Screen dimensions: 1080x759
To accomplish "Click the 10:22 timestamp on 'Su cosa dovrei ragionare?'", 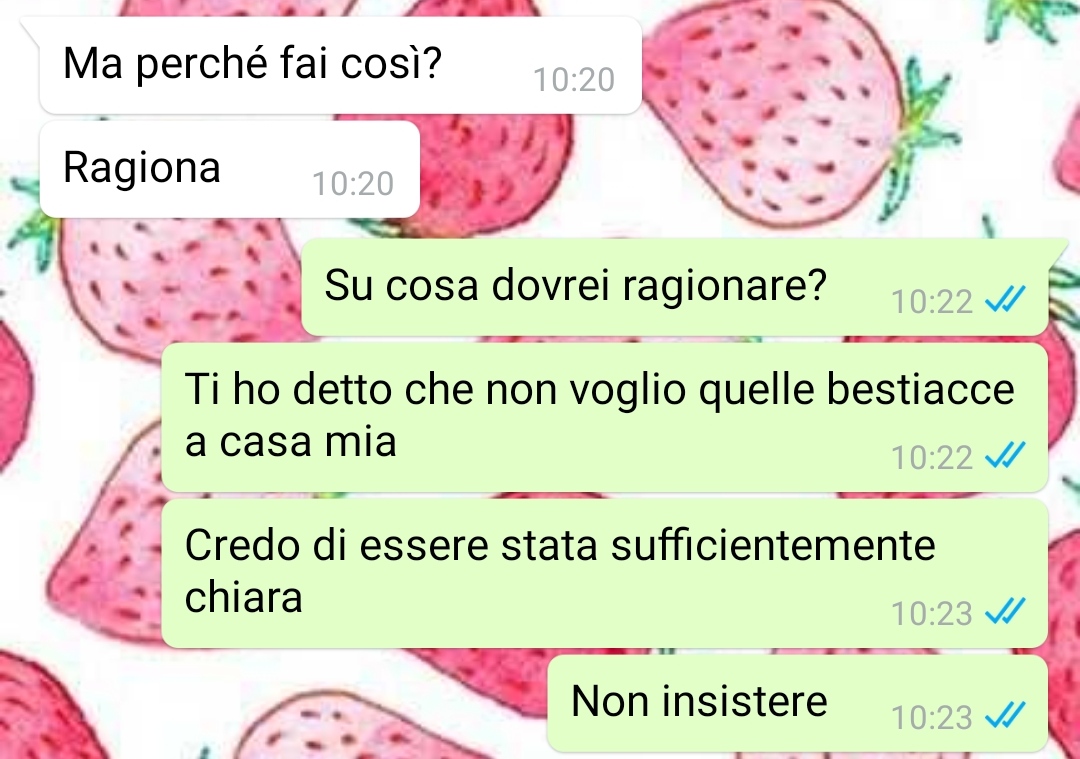I will pyautogui.click(x=931, y=302).
